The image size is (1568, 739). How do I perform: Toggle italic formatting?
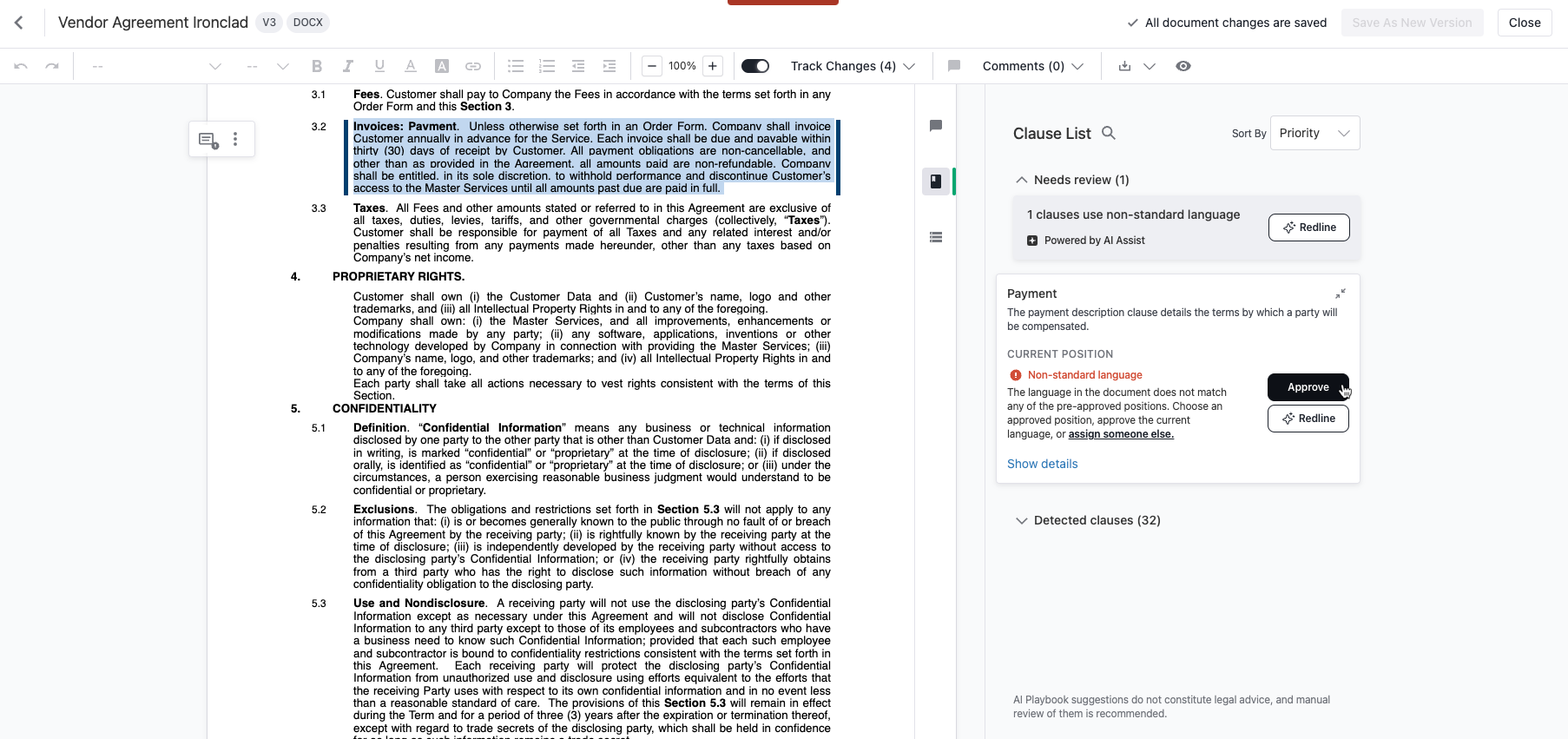[348, 66]
